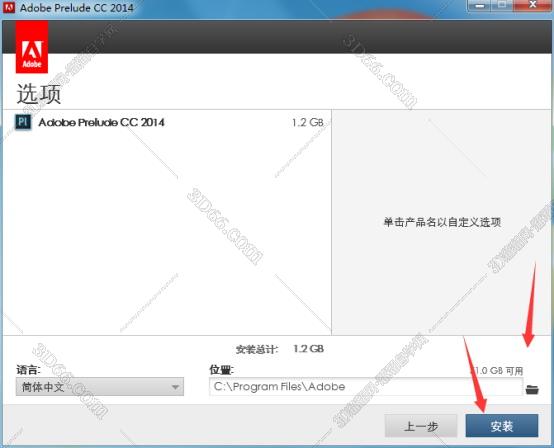Click the GB 可用 available space text
554x448 pixels.
[x=497, y=371]
